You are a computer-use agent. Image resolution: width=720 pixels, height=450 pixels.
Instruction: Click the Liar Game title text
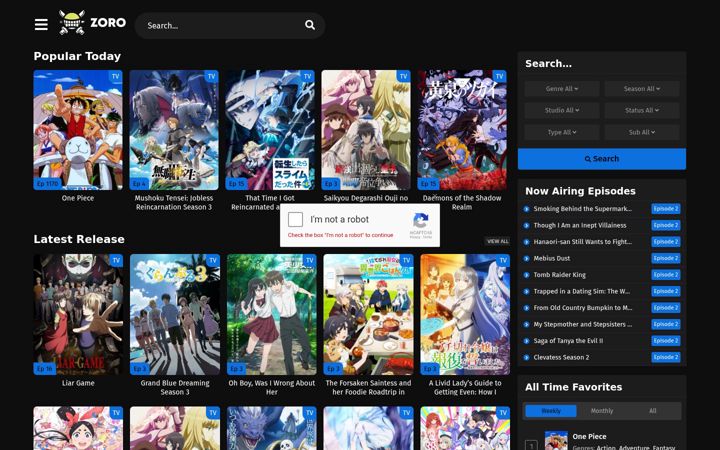click(78, 383)
